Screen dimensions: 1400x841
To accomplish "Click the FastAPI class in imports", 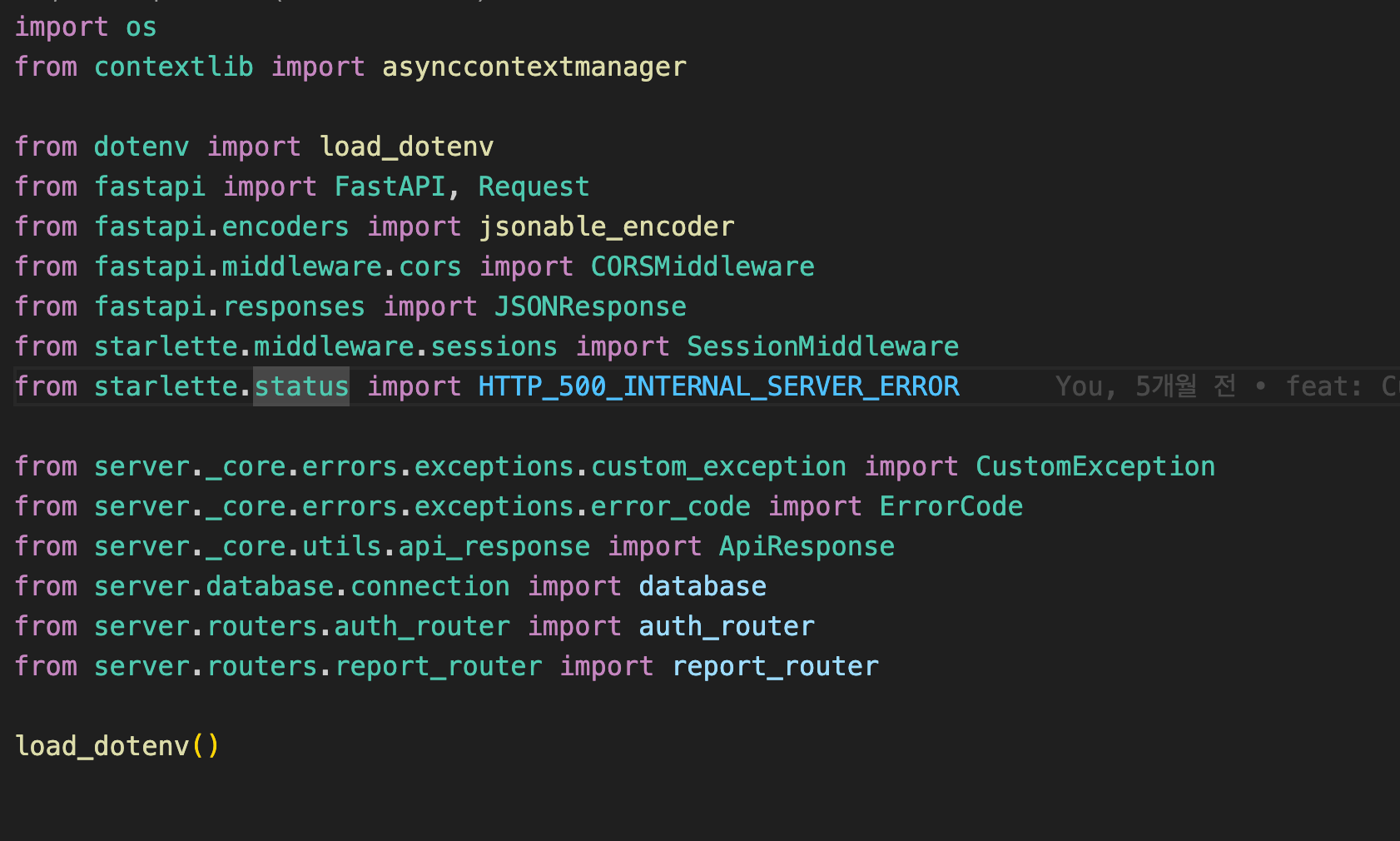I will pyautogui.click(x=390, y=187).
